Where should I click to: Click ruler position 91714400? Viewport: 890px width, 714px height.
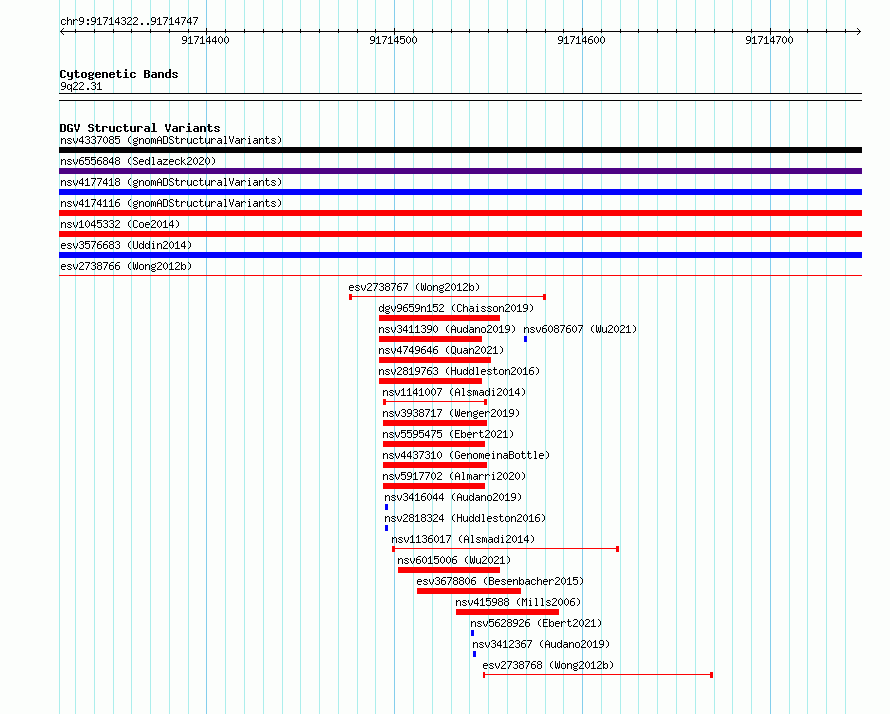click(205, 40)
